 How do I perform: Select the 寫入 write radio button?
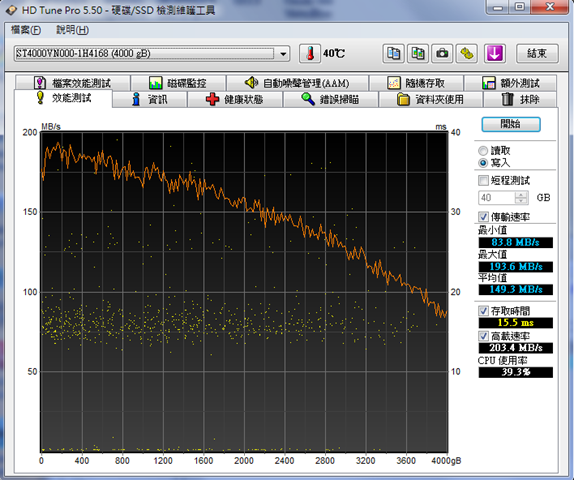point(483,163)
